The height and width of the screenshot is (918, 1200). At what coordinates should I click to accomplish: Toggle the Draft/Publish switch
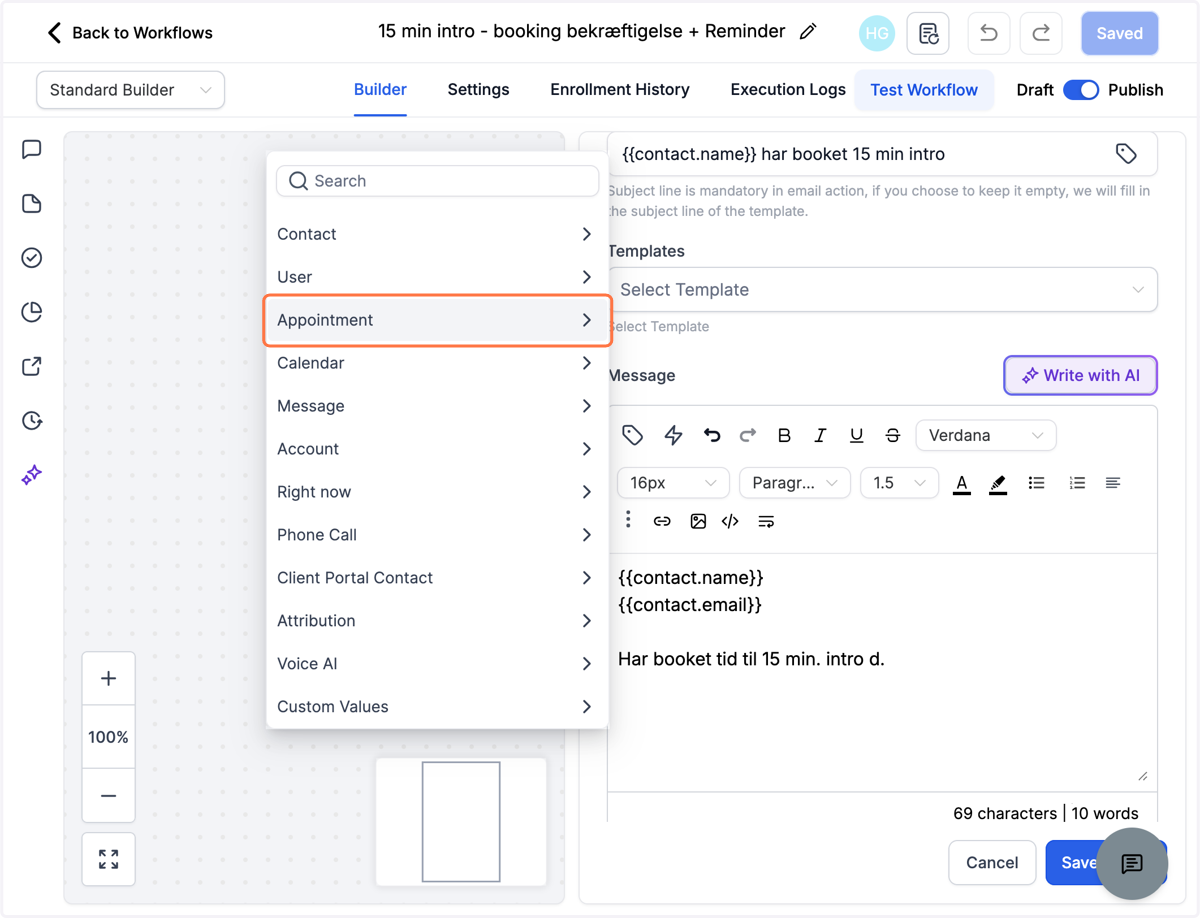pos(1081,90)
